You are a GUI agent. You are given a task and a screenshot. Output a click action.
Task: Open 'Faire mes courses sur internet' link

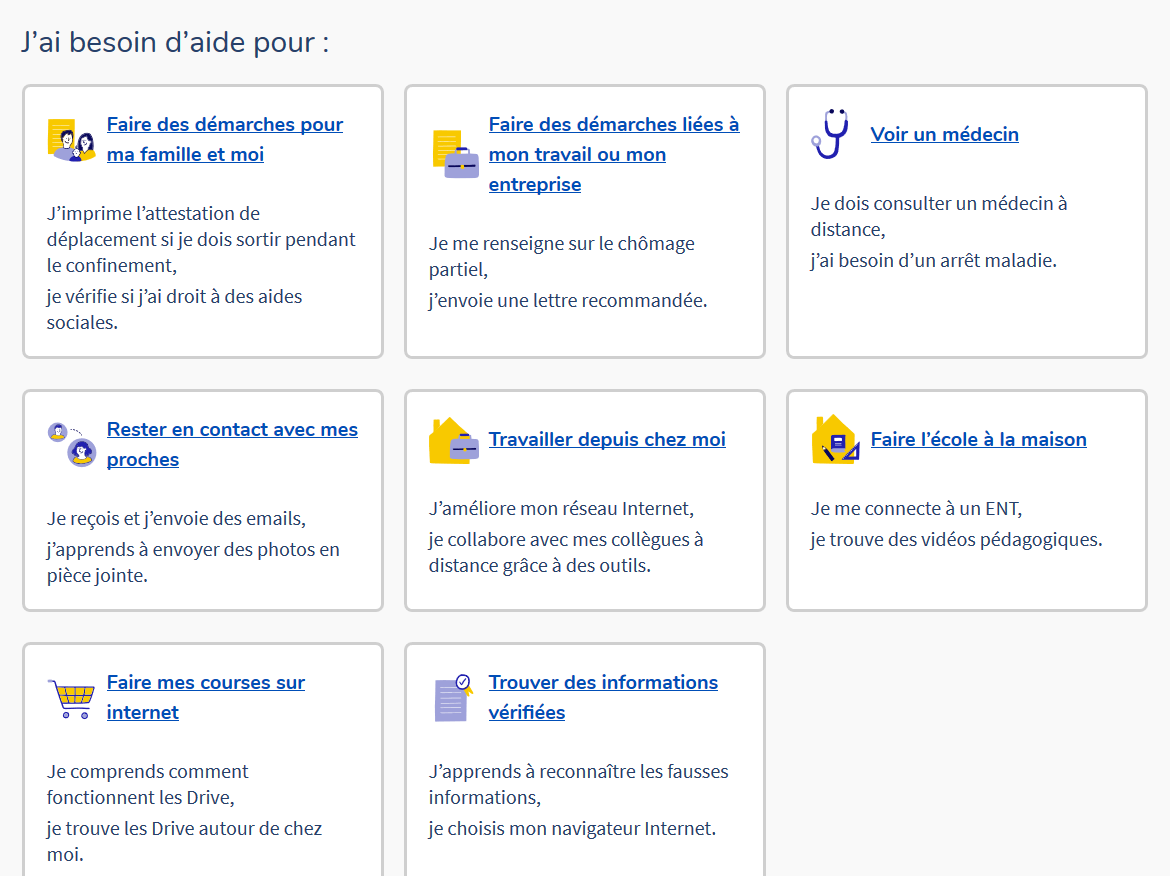pos(205,698)
